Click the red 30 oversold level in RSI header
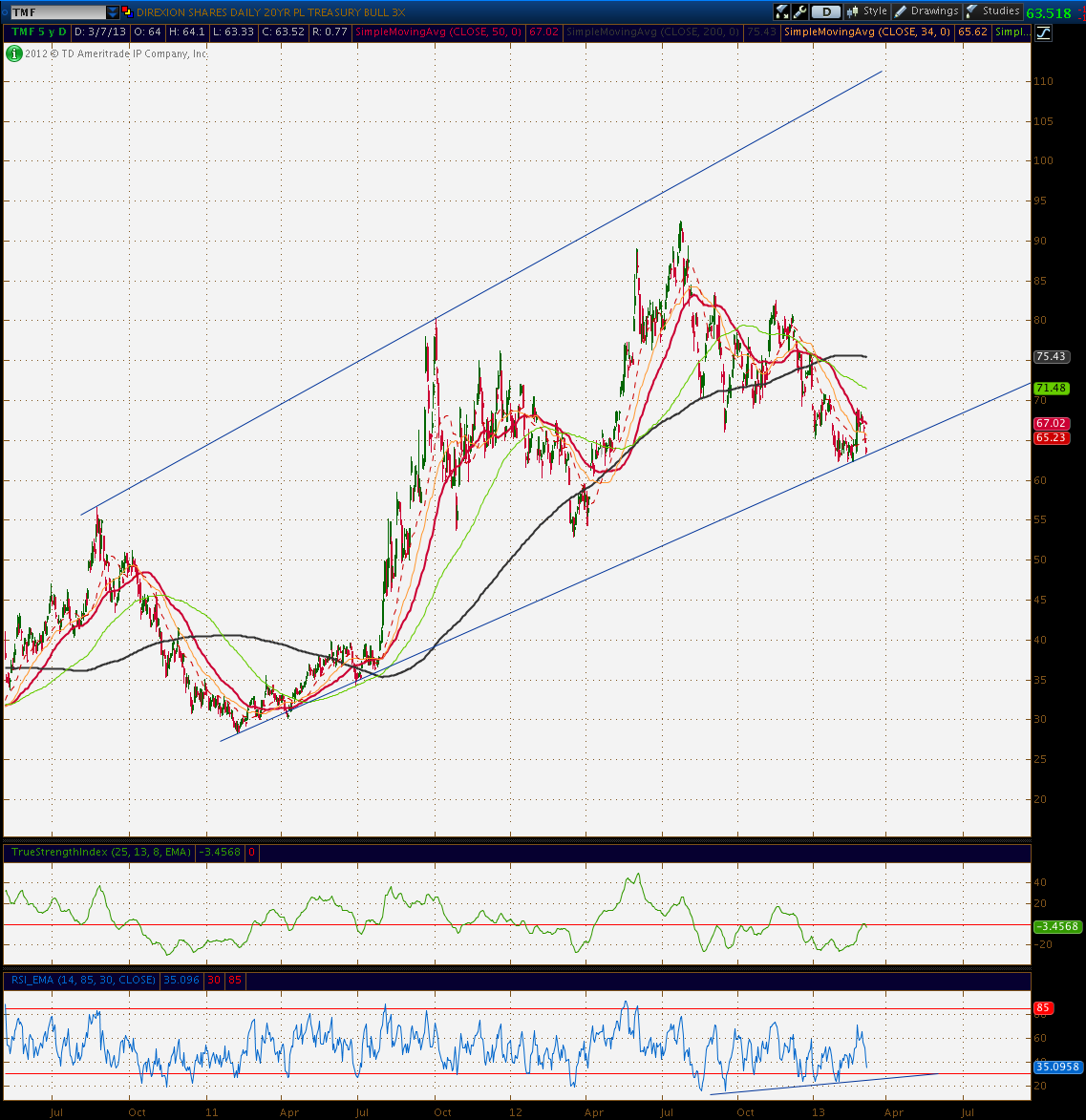This screenshot has width=1086, height=1120. click(x=214, y=980)
